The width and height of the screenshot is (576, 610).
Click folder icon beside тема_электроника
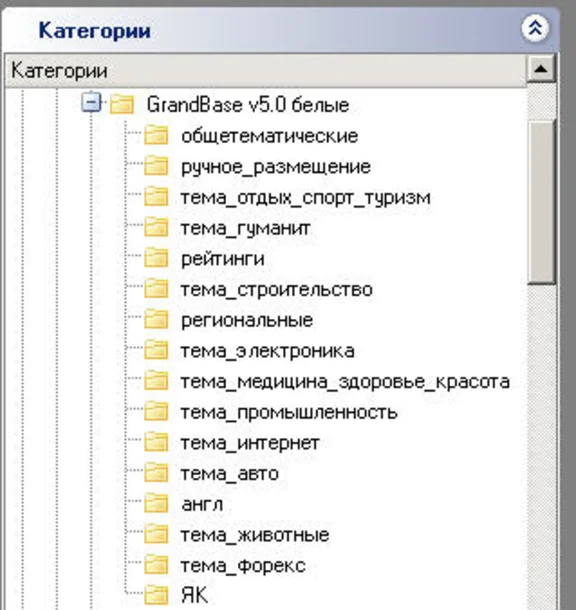click(x=156, y=350)
